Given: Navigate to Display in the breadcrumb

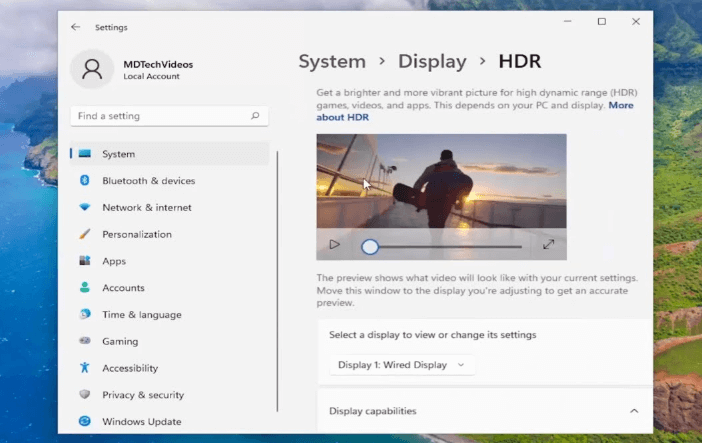Looking at the screenshot, I should (x=432, y=62).
